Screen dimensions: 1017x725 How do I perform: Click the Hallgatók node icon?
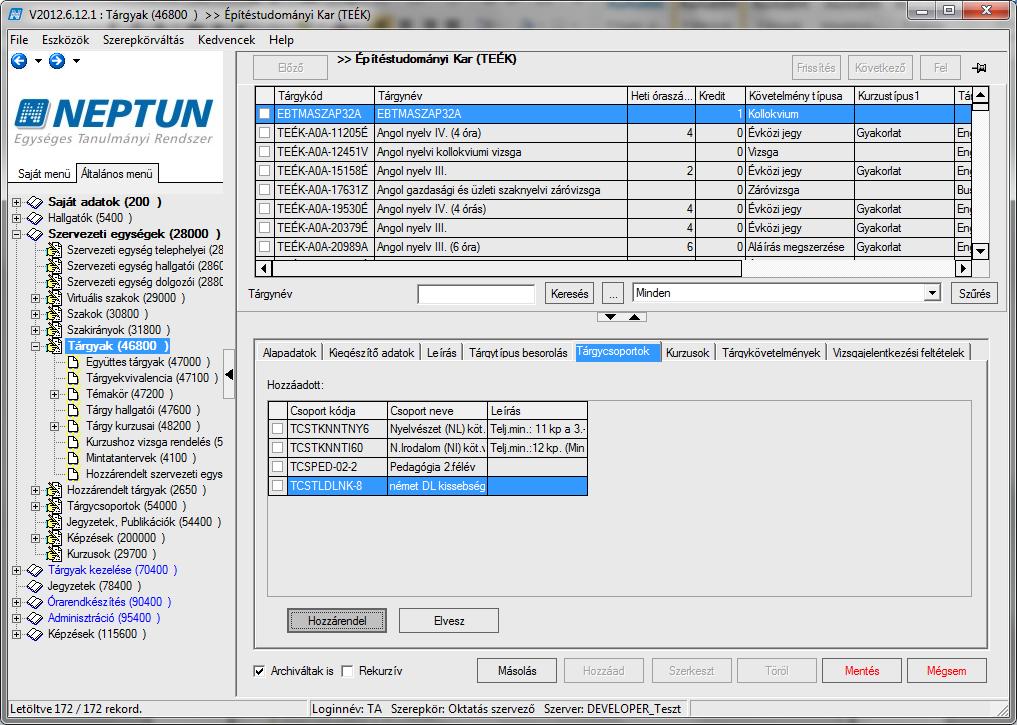(34, 218)
